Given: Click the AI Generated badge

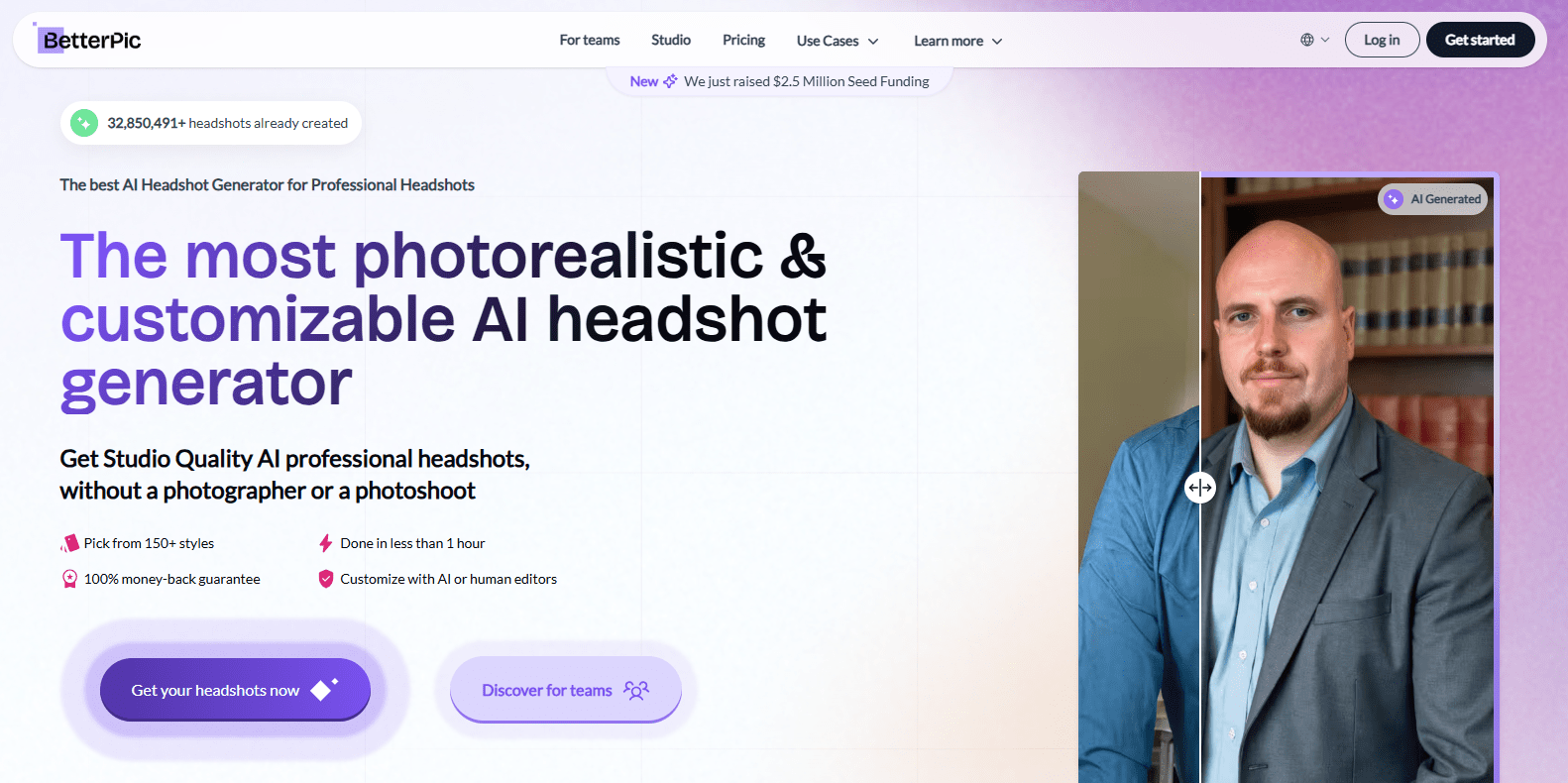Looking at the screenshot, I should pyautogui.click(x=1433, y=199).
